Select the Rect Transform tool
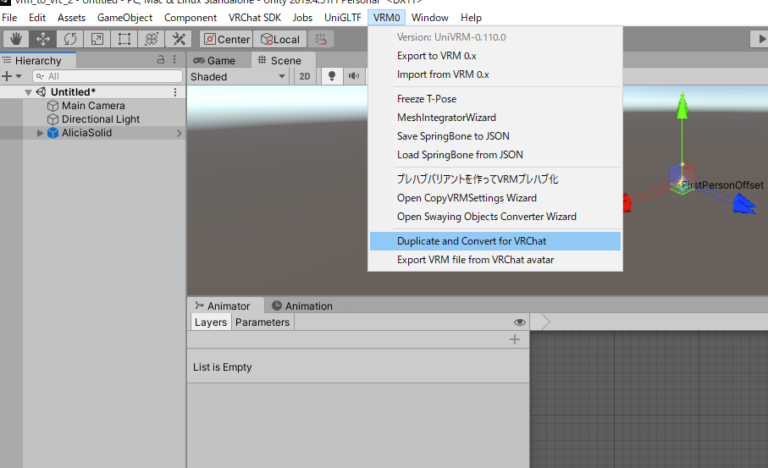Screen dimensions: 768x468 point(124,39)
